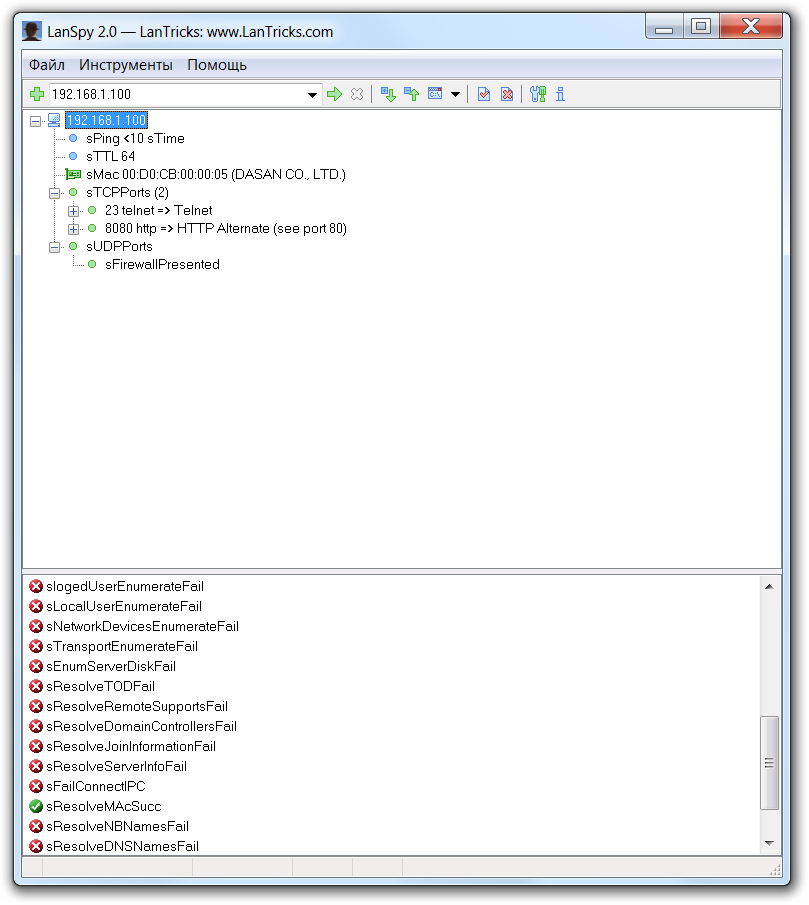Click the blue info about icon
The height and width of the screenshot is (905, 809).
(x=560, y=94)
